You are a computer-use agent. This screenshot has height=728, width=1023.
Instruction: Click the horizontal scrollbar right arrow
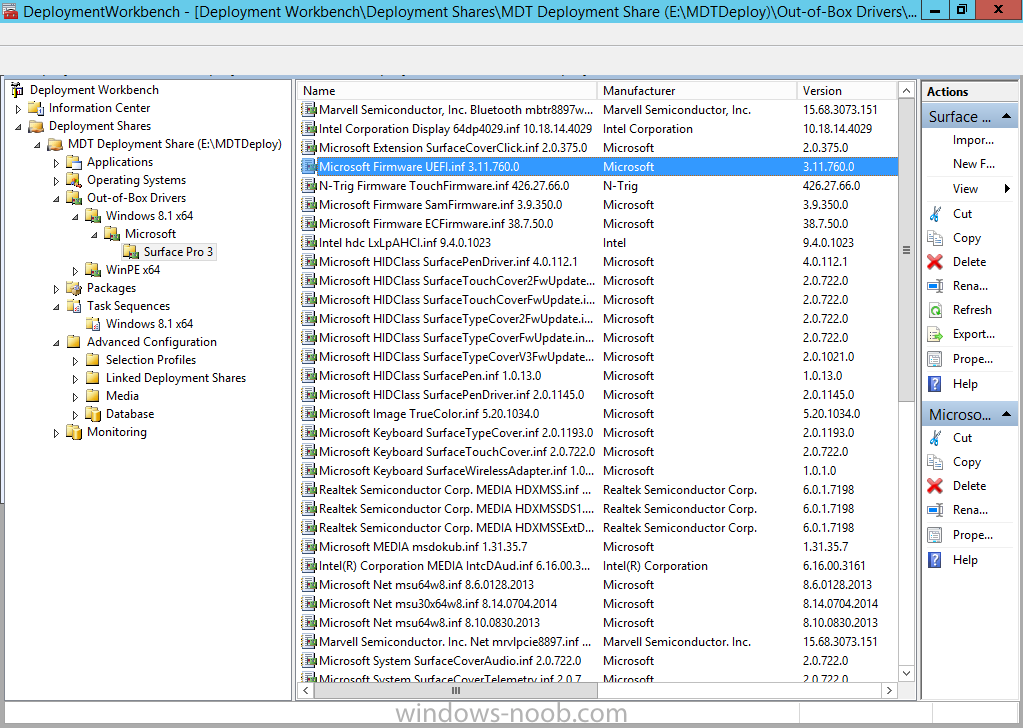(889, 690)
